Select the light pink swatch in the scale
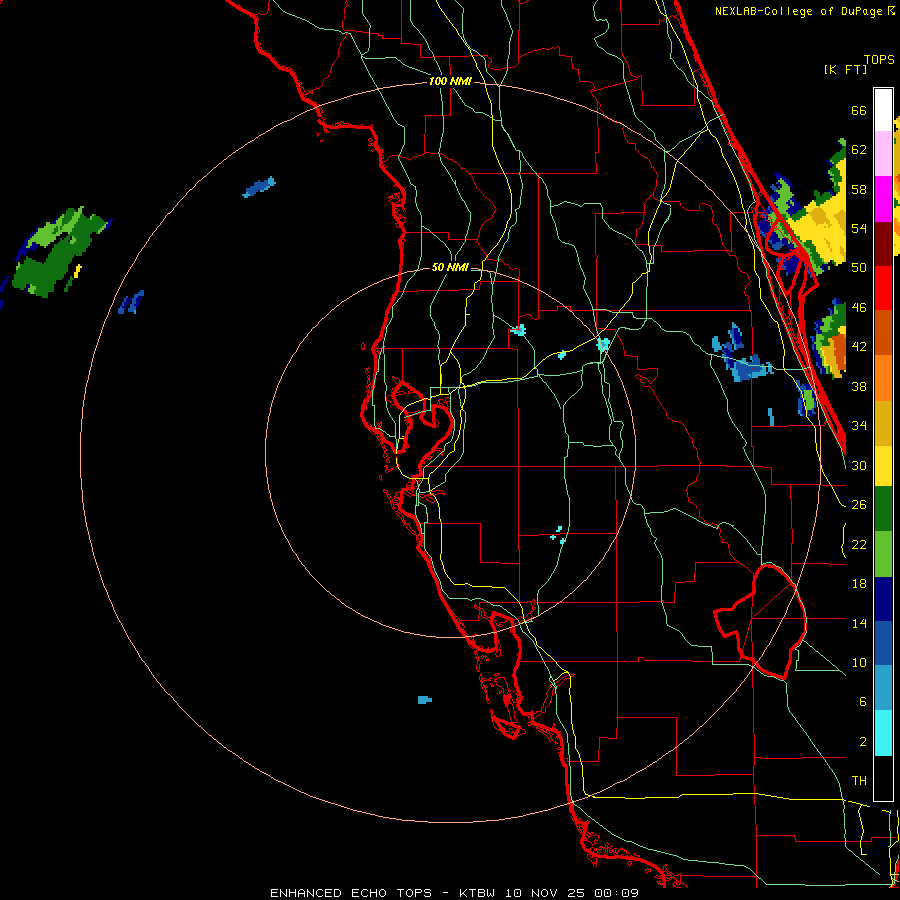 coord(883,154)
